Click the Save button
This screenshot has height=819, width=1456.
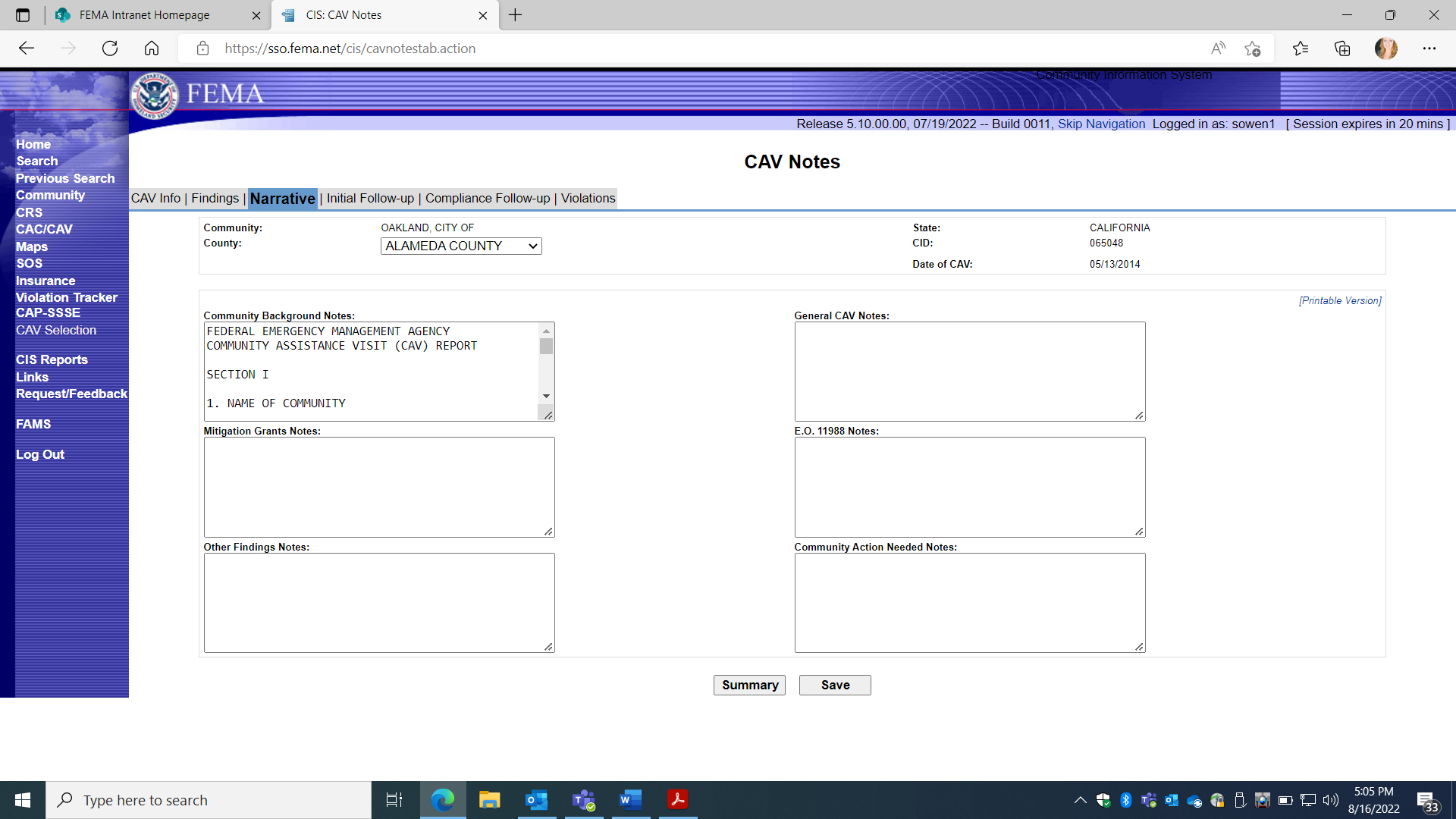[x=835, y=685]
